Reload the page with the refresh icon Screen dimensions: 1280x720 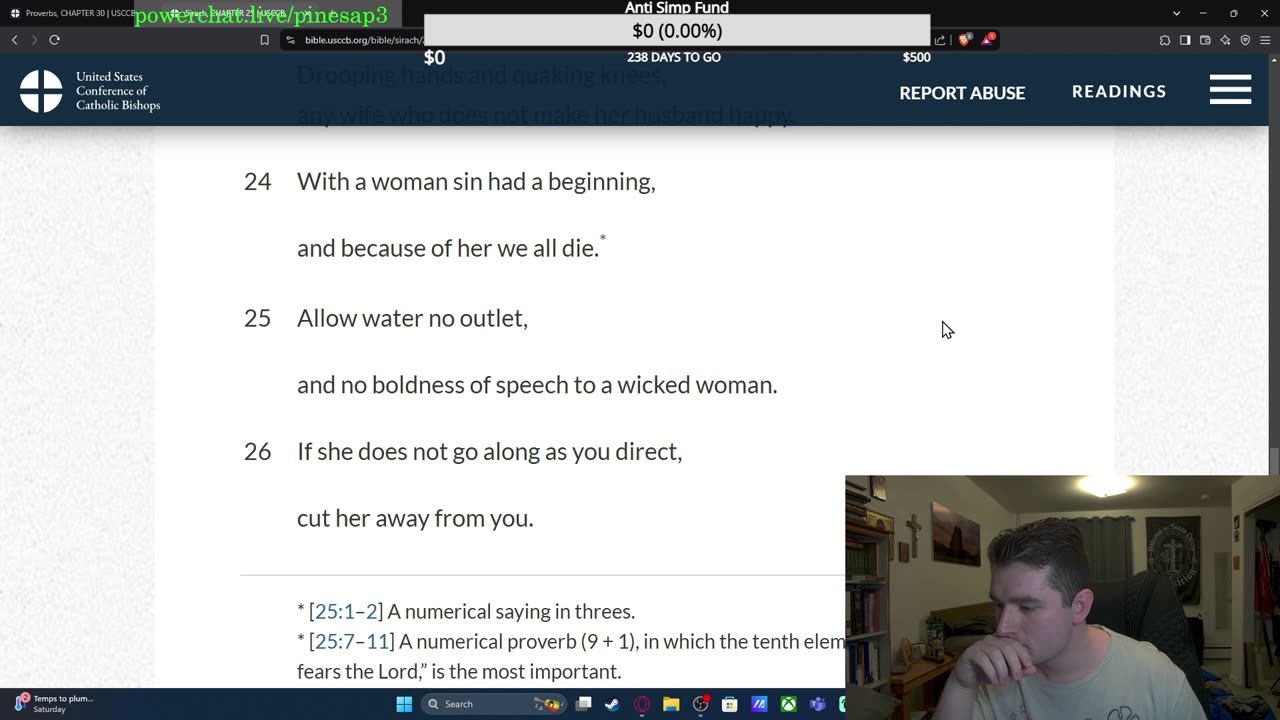(54, 40)
